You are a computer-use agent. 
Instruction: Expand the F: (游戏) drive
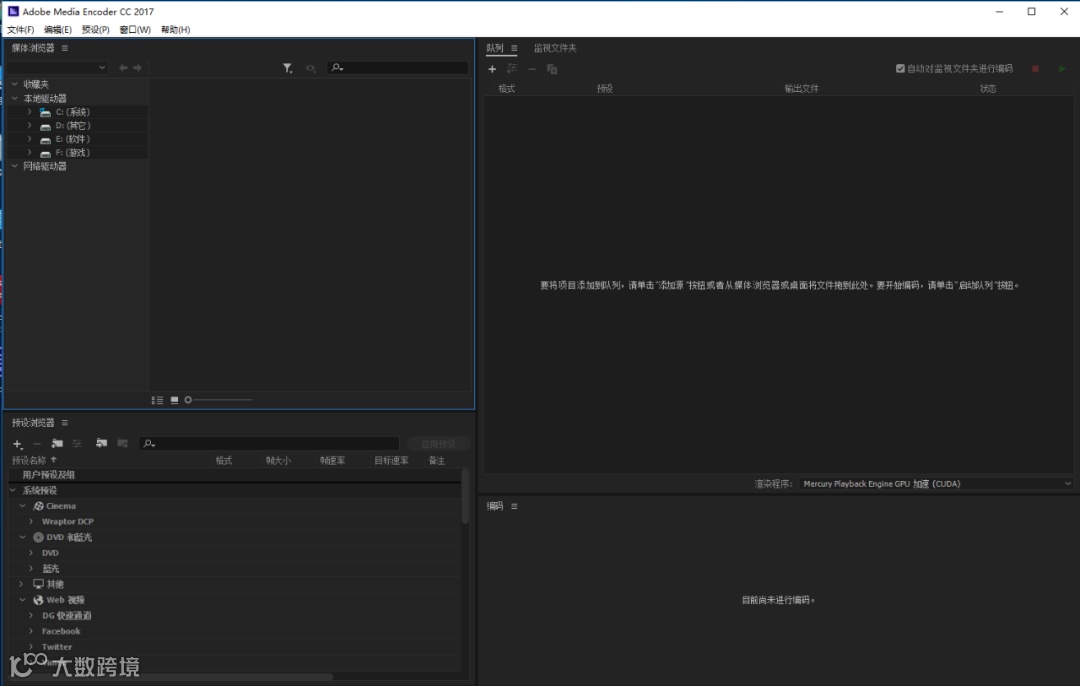click(30, 153)
